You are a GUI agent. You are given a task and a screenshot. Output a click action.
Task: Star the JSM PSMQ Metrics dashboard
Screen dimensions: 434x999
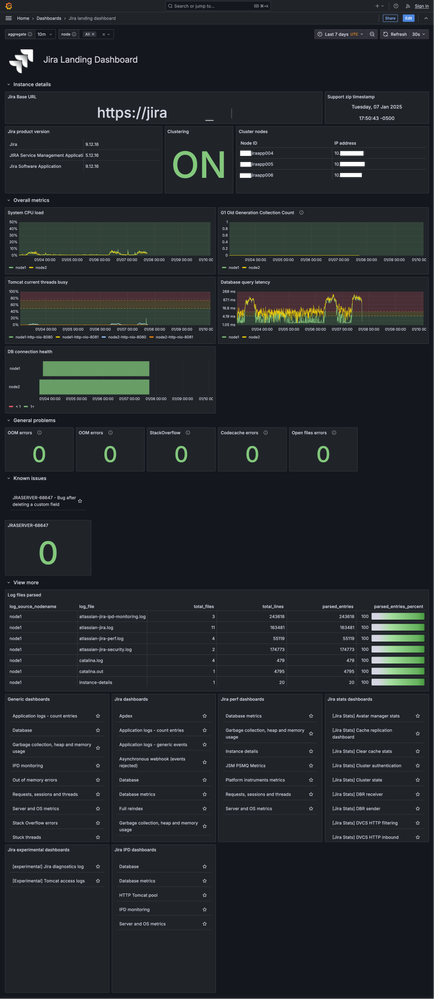[311, 765]
